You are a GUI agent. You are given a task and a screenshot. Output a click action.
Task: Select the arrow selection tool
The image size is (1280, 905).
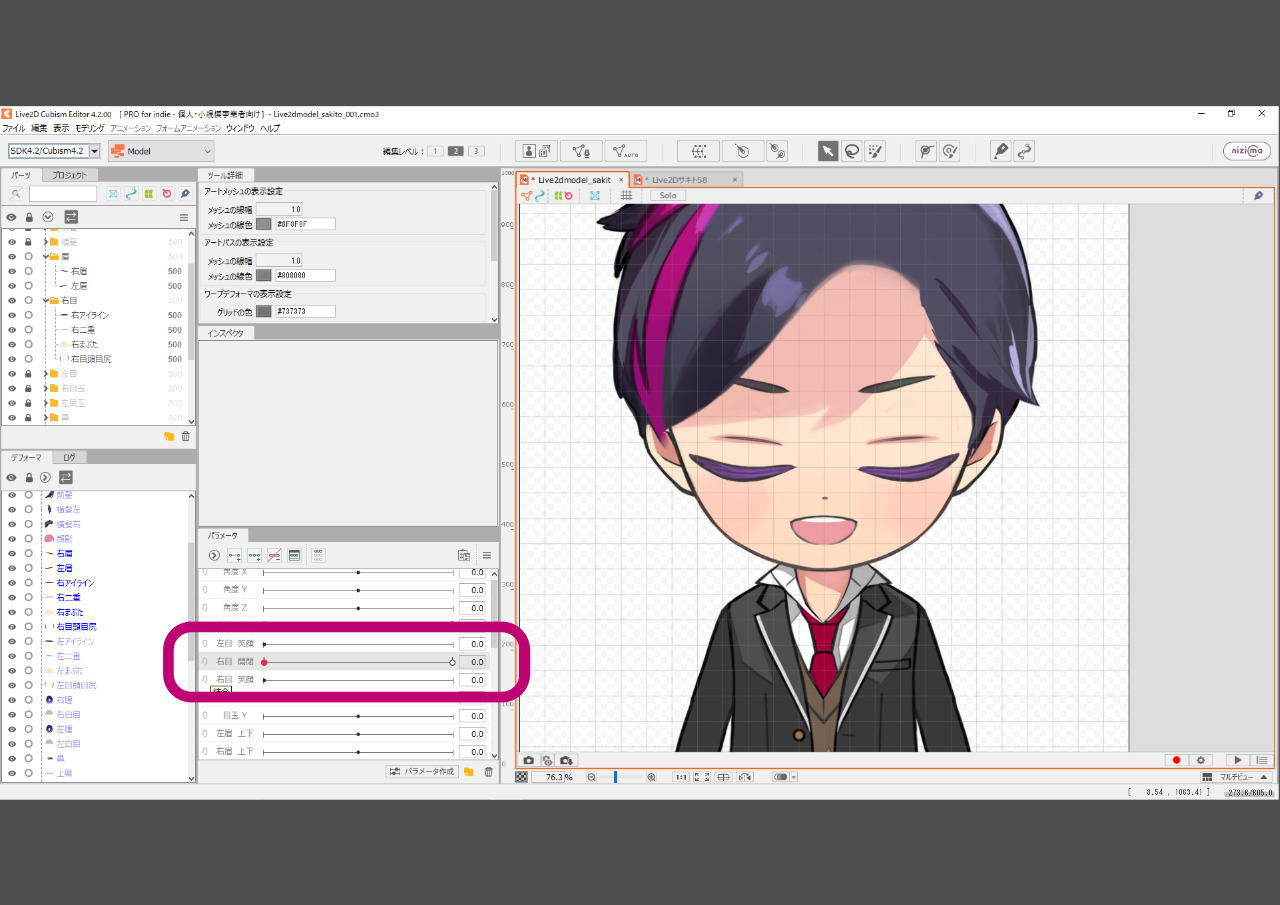pyautogui.click(x=828, y=151)
